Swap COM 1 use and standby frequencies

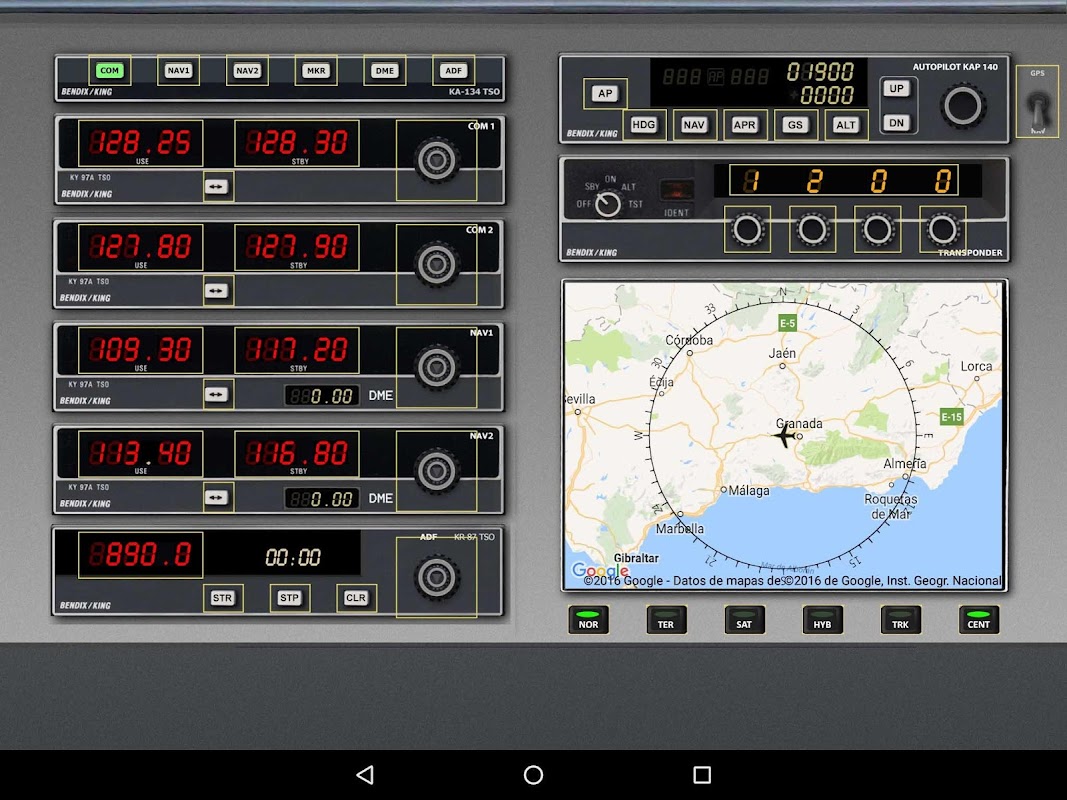pyautogui.click(x=218, y=186)
